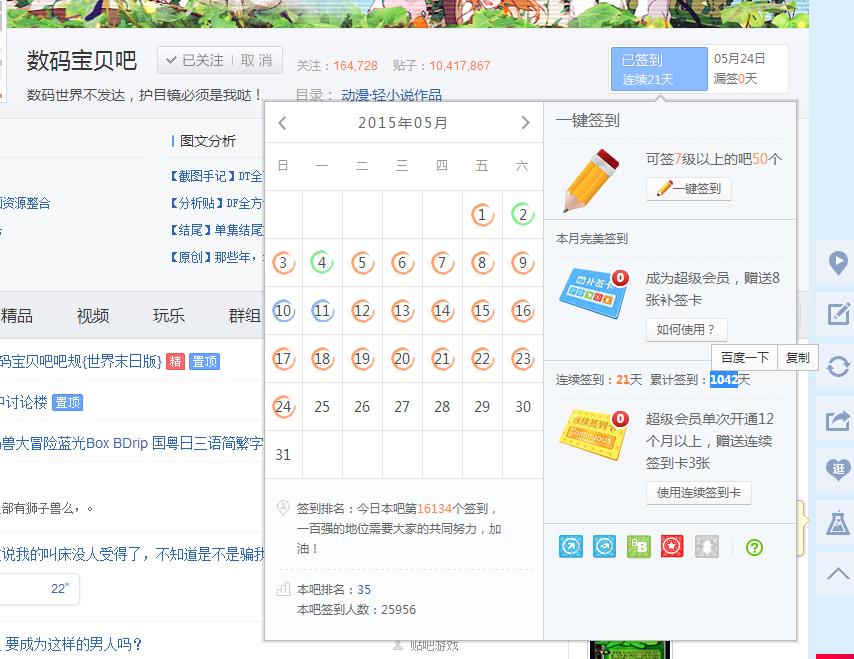Open the green question mark help icon

tap(754, 547)
